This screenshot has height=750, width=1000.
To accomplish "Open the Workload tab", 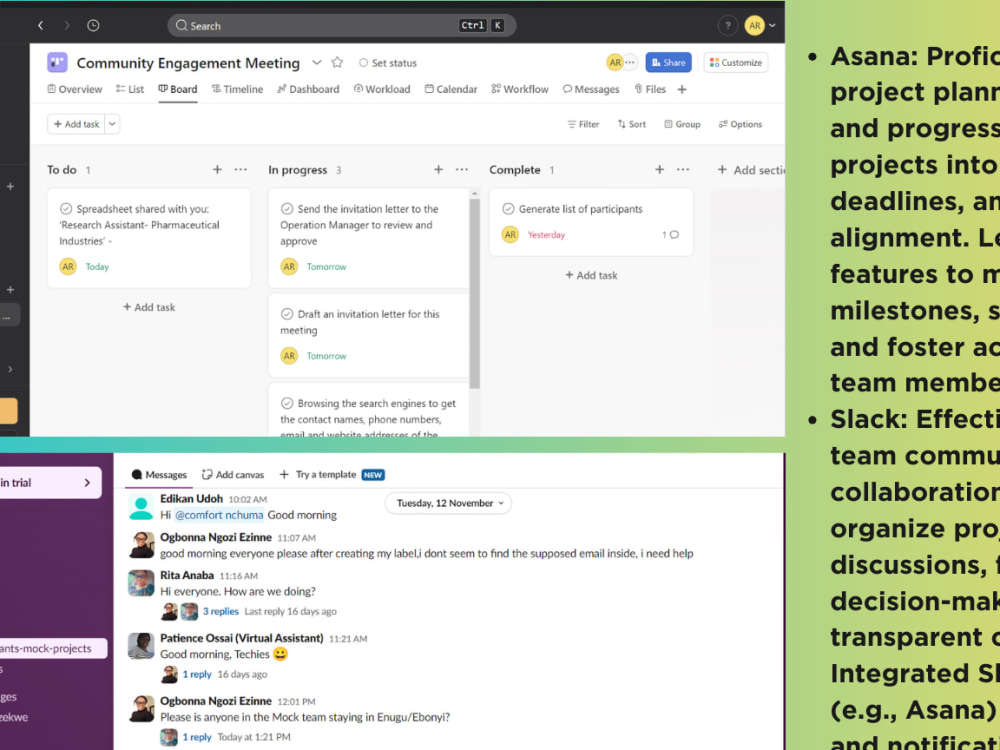I will tap(382, 89).
